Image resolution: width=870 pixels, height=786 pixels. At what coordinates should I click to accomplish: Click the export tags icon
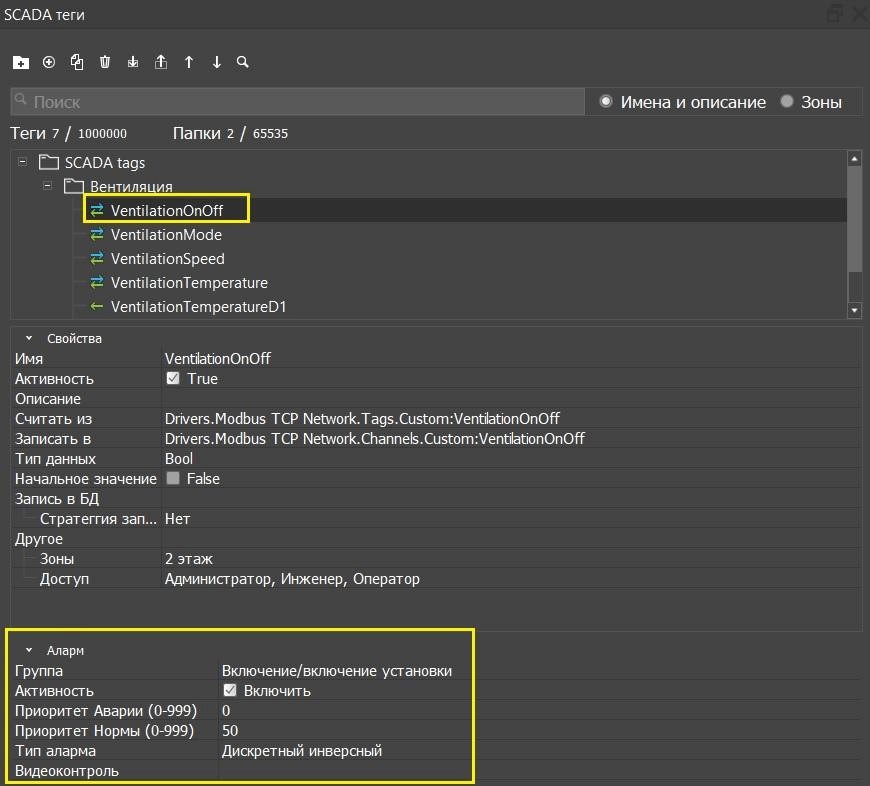point(161,62)
